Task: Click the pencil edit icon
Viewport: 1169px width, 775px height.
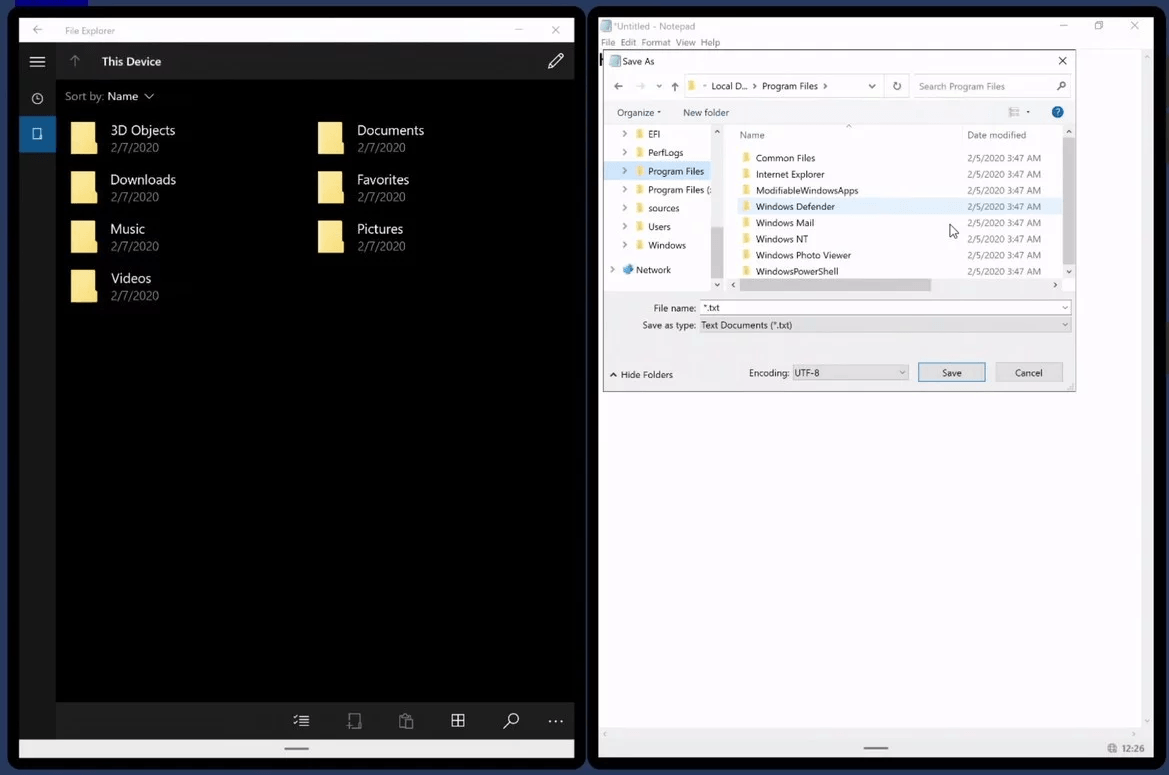Action: point(555,62)
